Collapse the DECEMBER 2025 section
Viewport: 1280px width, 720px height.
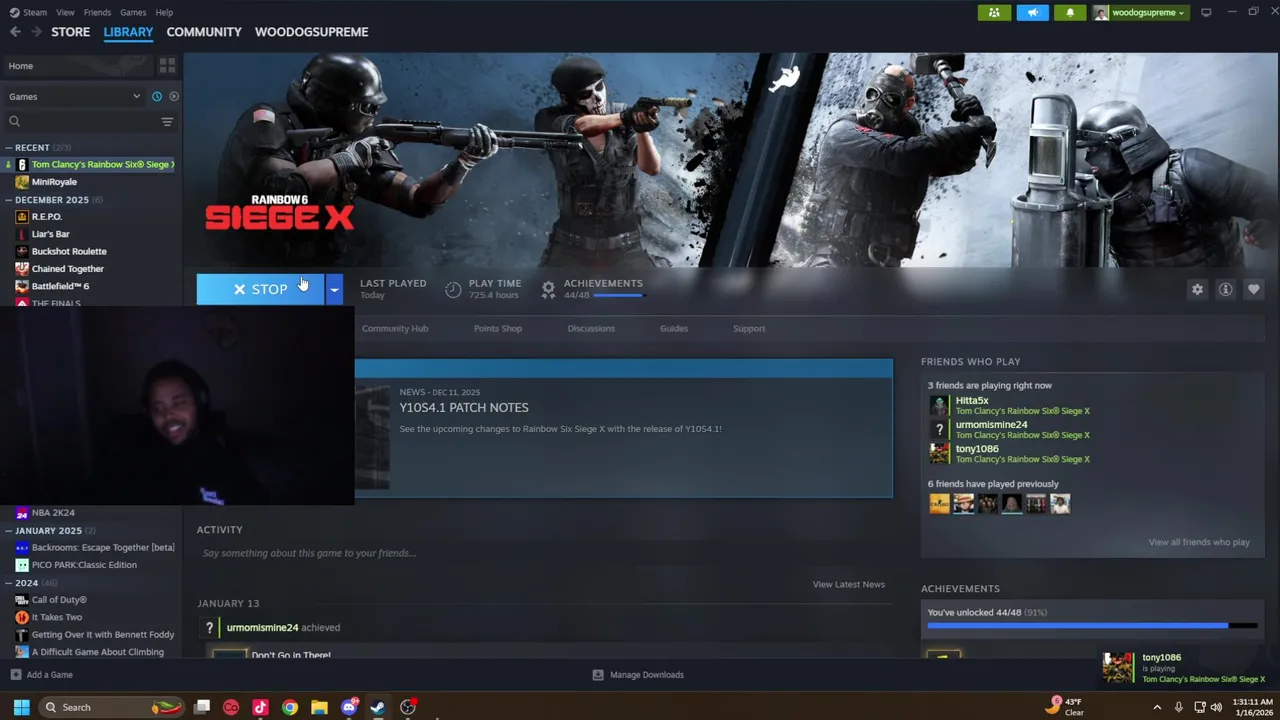[x=8, y=200]
